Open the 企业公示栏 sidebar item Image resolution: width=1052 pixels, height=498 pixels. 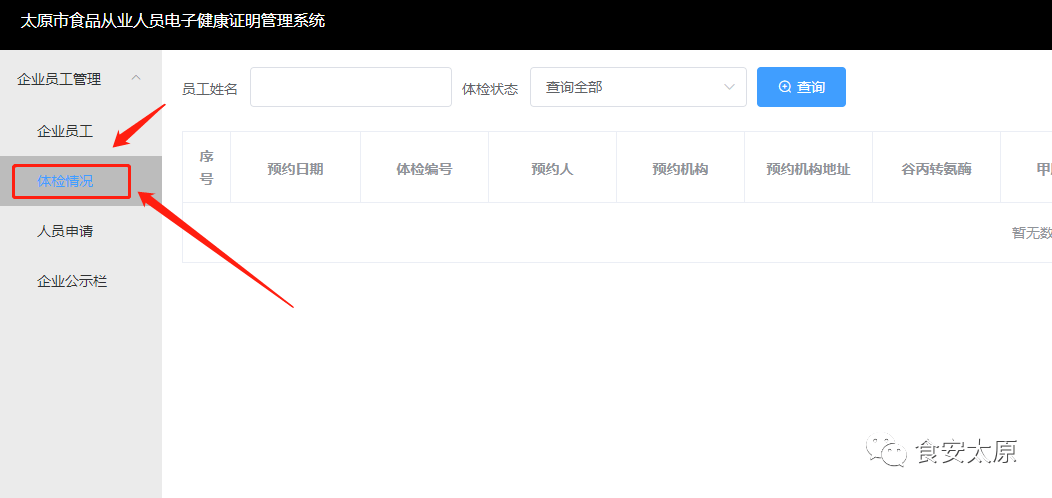click(x=72, y=281)
